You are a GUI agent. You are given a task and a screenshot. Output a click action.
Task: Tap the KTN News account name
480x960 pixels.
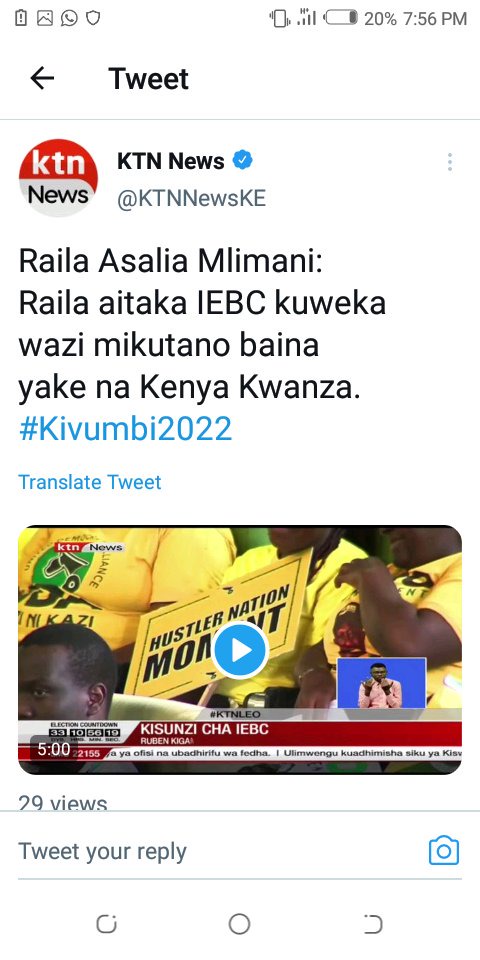tap(171, 161)
